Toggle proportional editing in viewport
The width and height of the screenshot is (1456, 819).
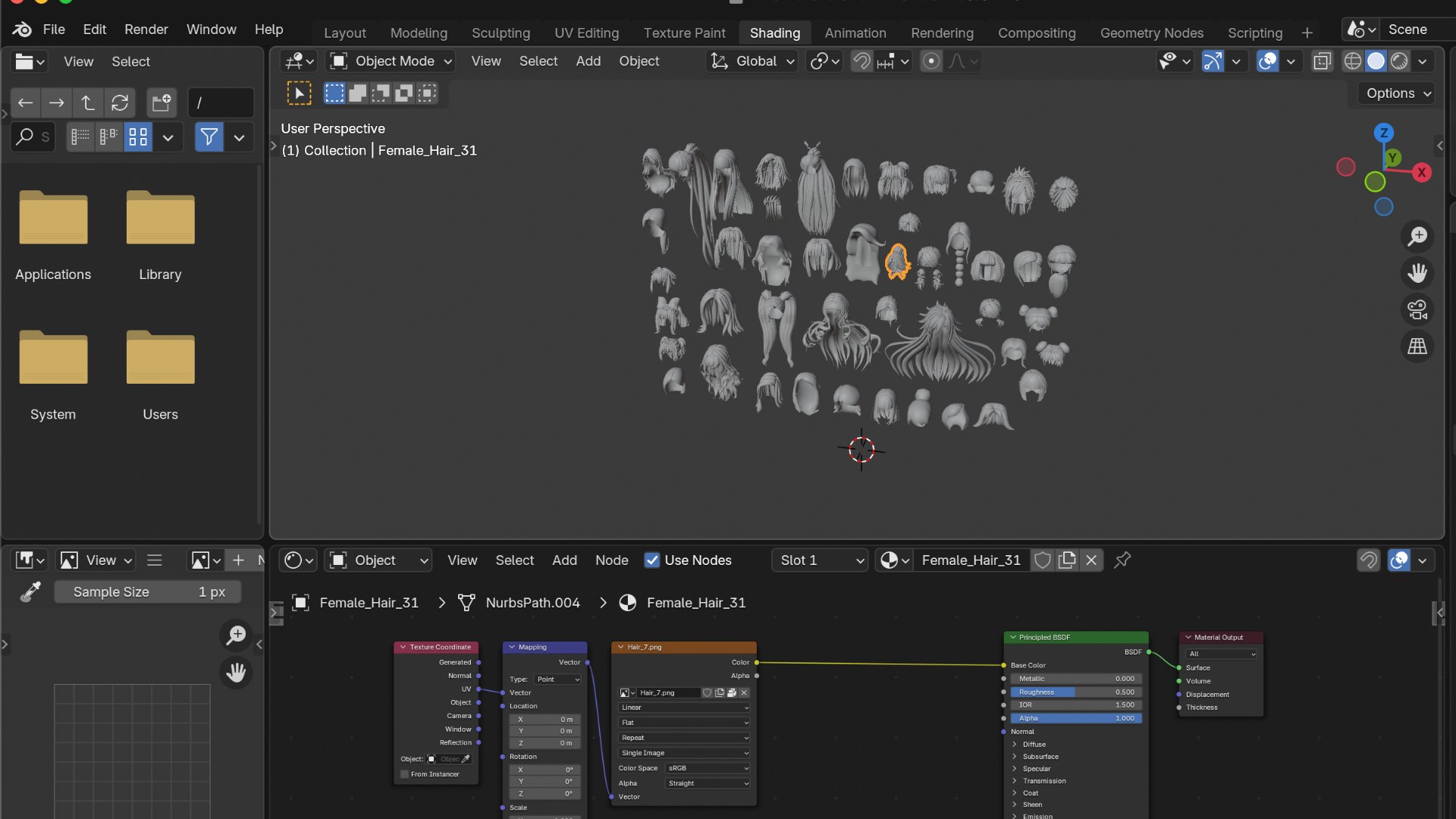931,61
